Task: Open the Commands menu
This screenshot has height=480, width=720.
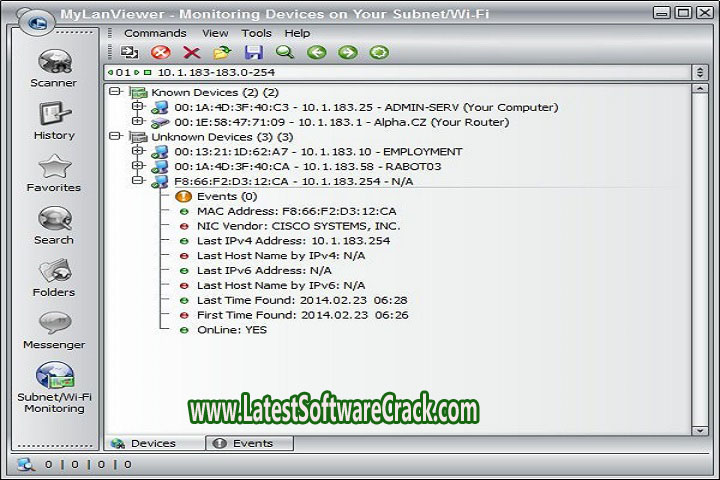Action: click(155, 33)
